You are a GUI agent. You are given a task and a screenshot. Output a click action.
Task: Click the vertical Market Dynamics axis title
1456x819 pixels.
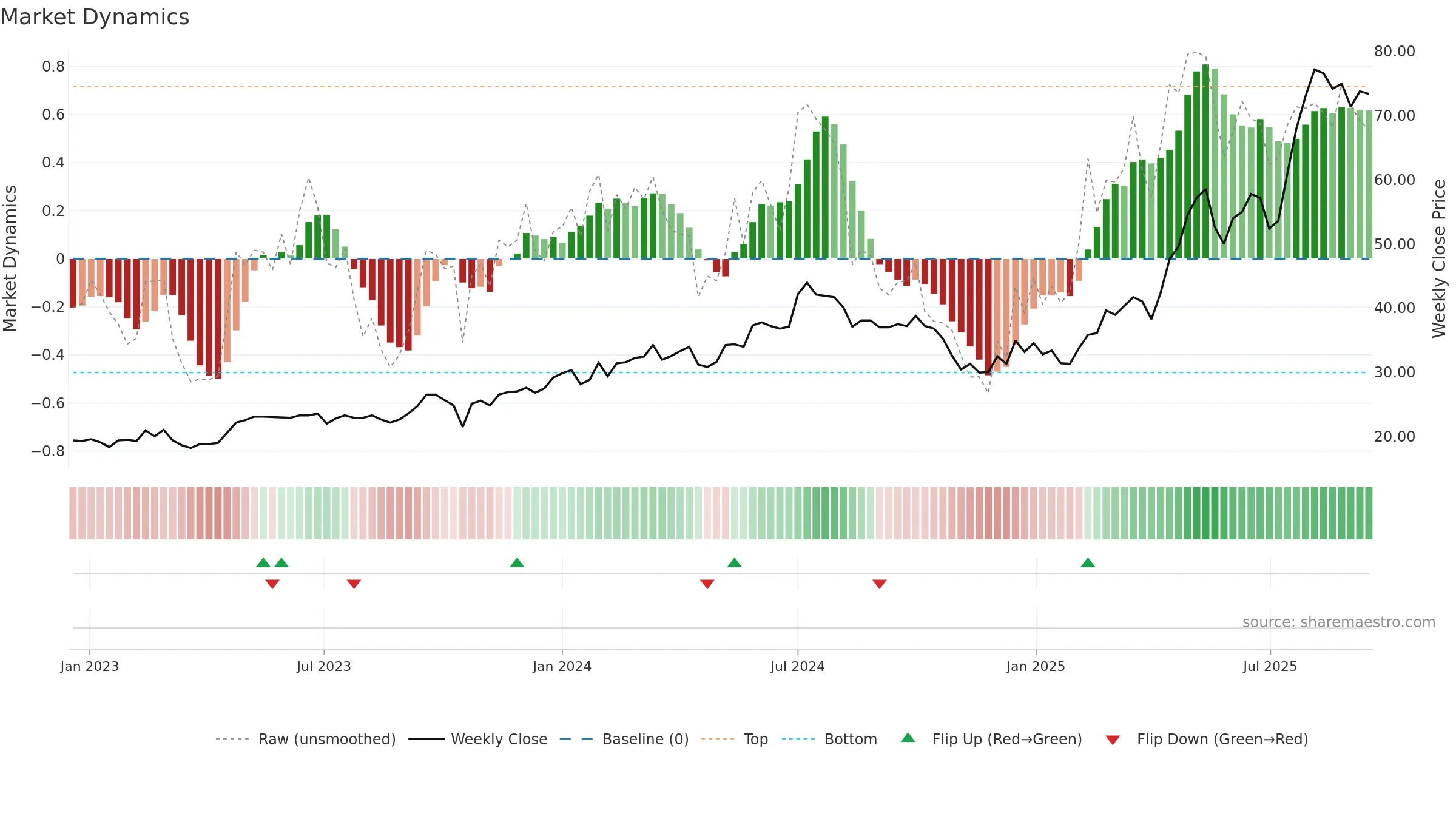click(x=10, y=258)
